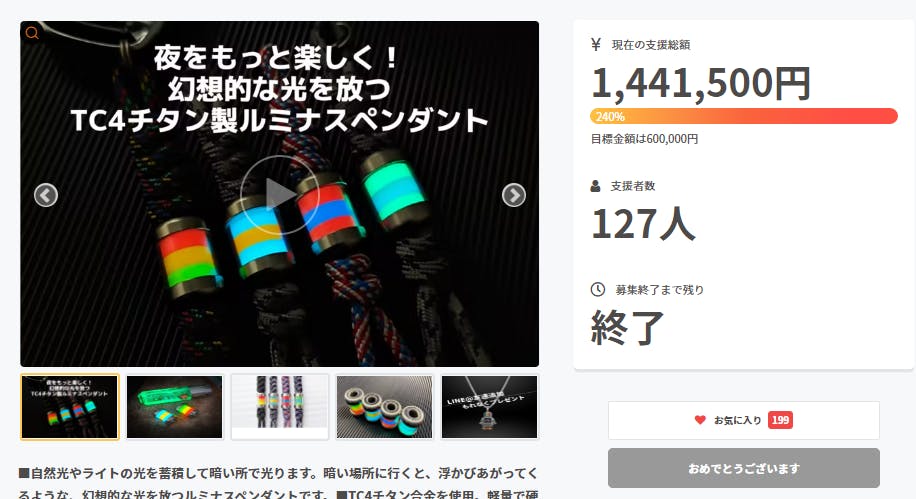This screenshot has width=916, height=499.
Task: Click the magnifier zoom icon on main image
Action: (32, 33)
